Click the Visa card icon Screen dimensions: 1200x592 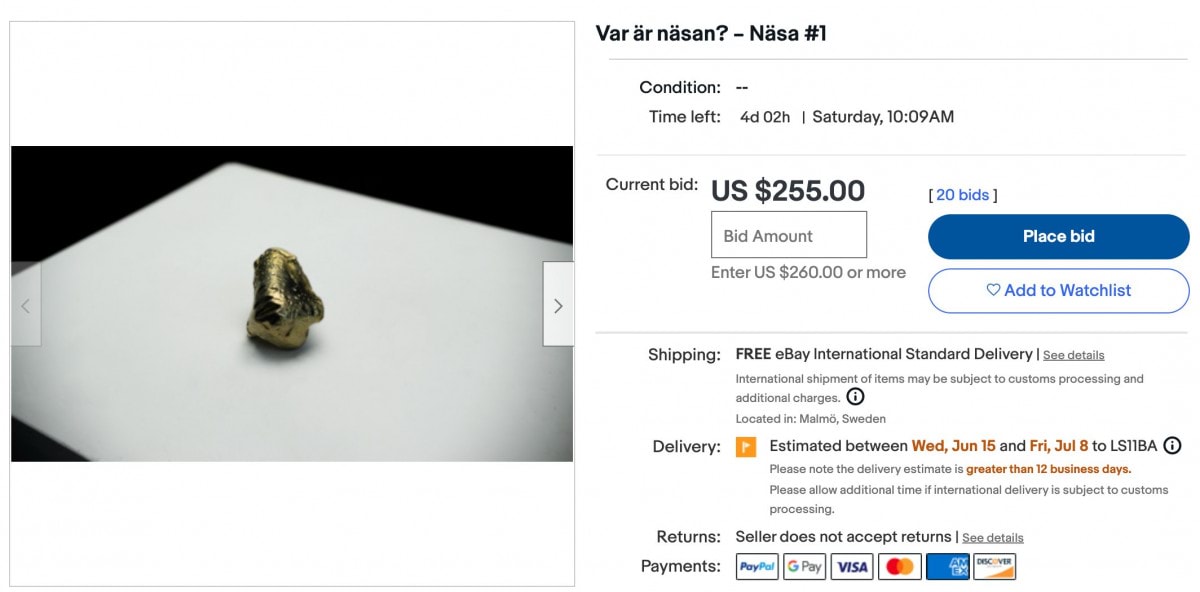tap(852, 567)
